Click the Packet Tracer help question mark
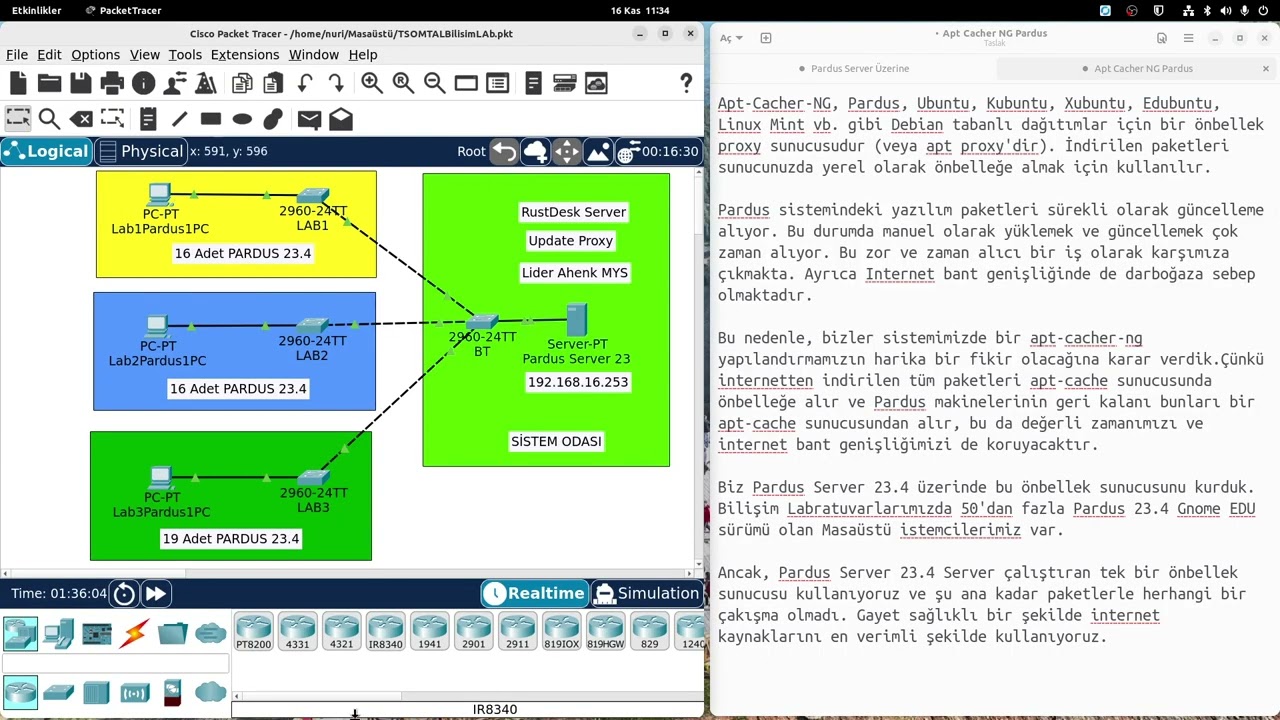 pyautogui.click(x=686, y=84)
